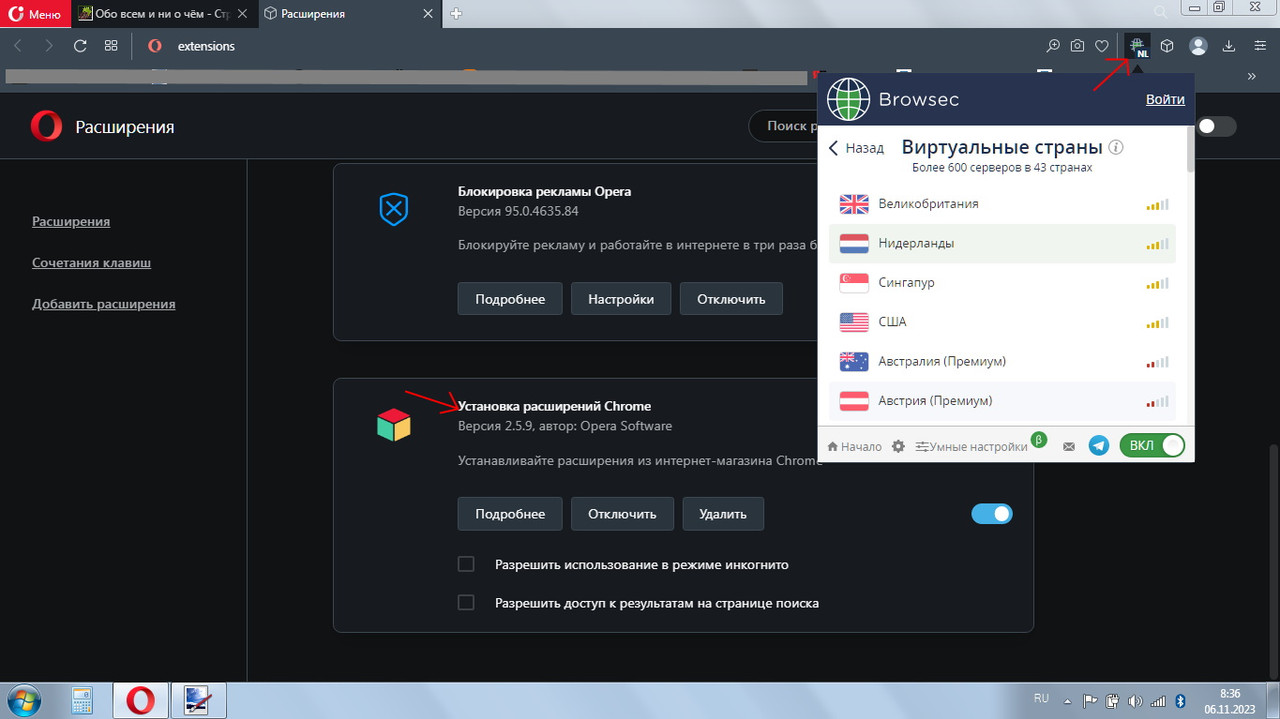Click Отключить for Установка расширений Chrome
The image size is (1280, 719).
(622, 513)
